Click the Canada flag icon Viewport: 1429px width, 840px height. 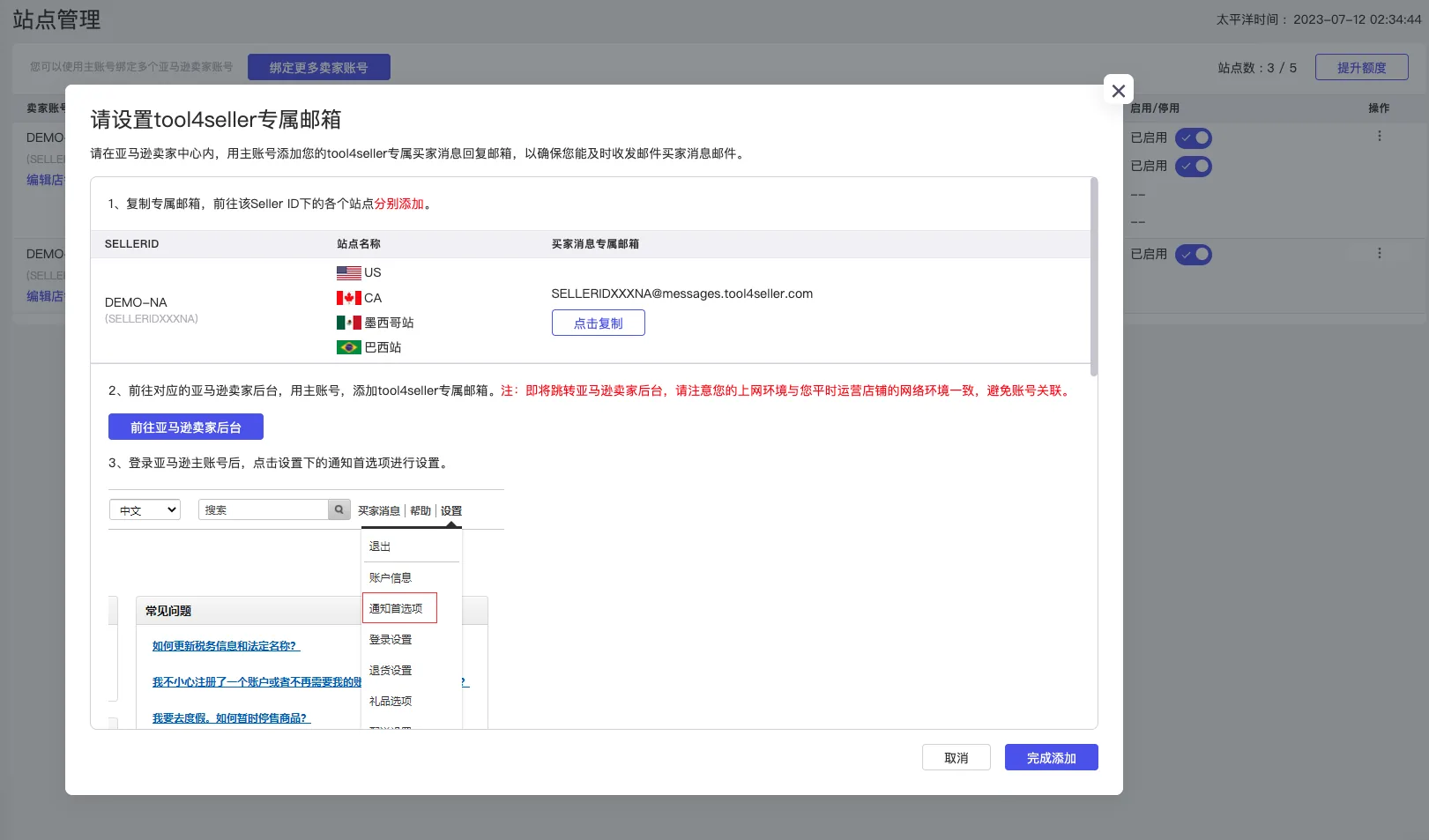tap(349, 298)
